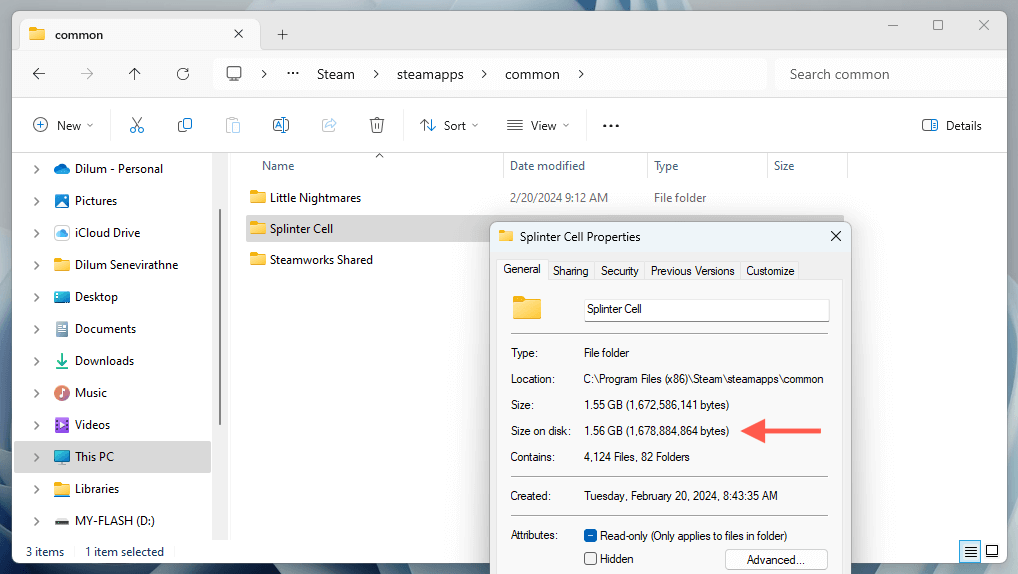Toggle the Details pane button
1018x574 pixels.
pos(951,125)
